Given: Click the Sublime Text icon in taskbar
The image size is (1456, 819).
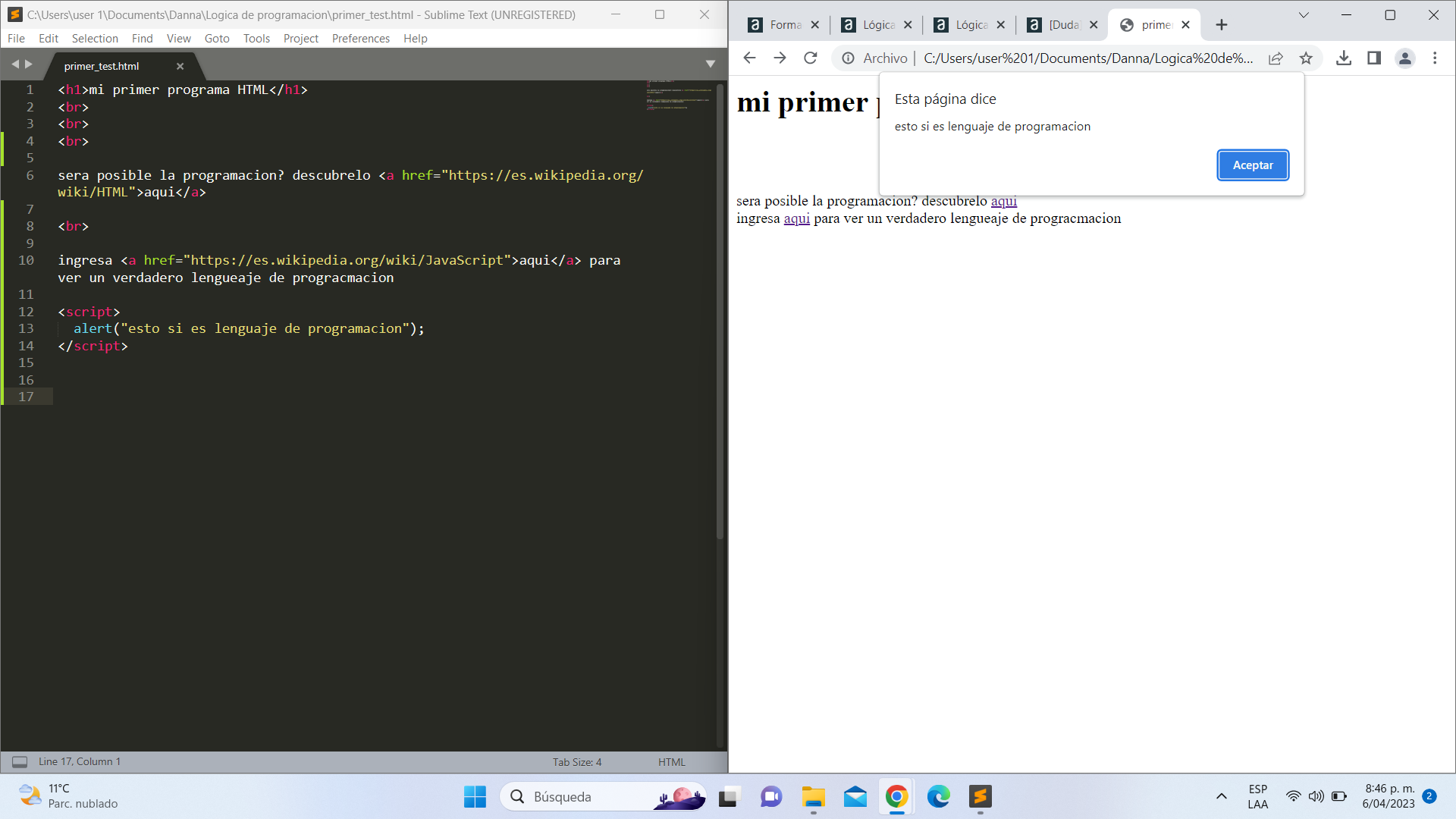Looking at the screenshot, I should [x=981, y=797].
